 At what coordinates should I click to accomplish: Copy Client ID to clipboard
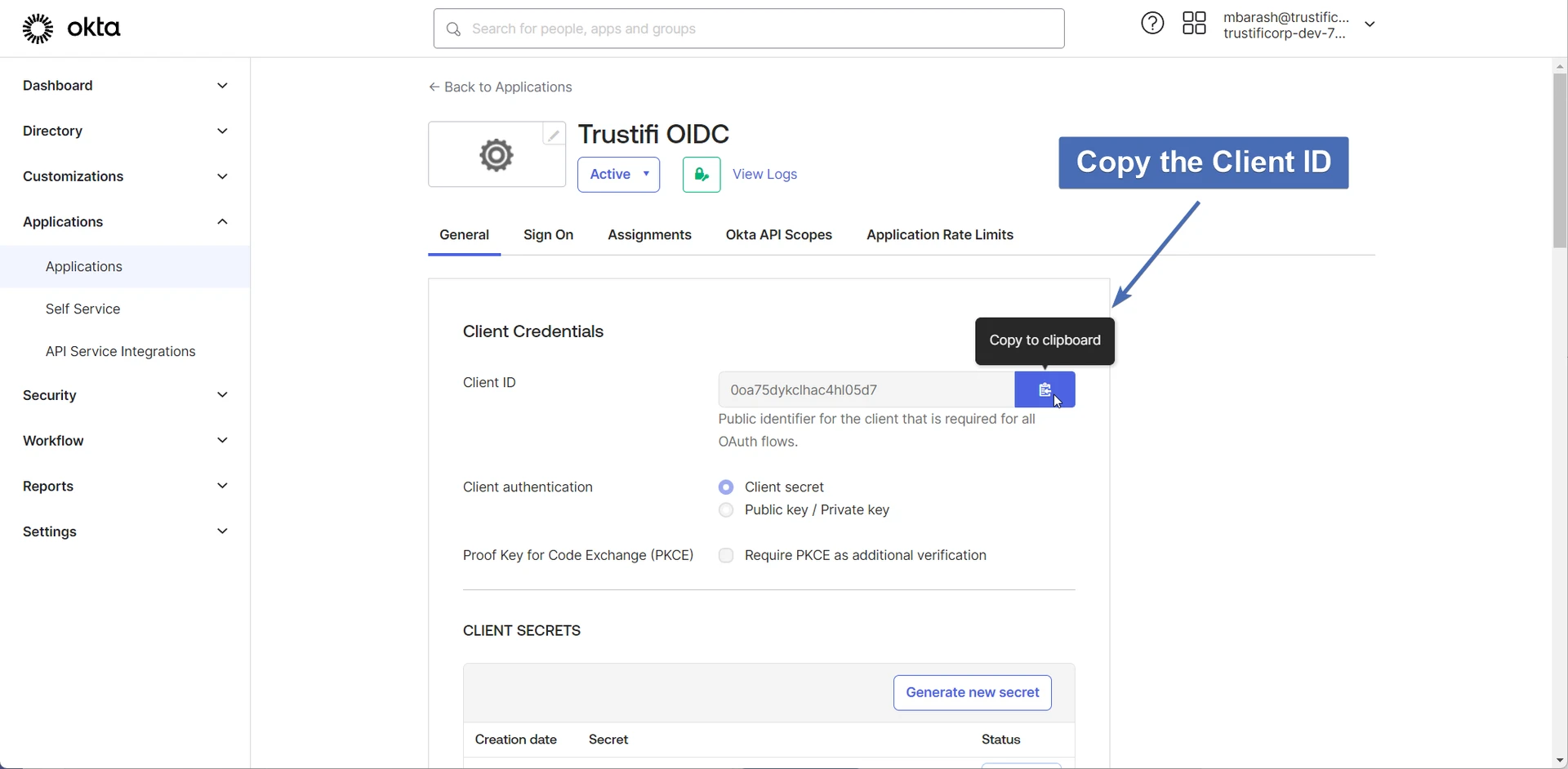(1045, 390)
